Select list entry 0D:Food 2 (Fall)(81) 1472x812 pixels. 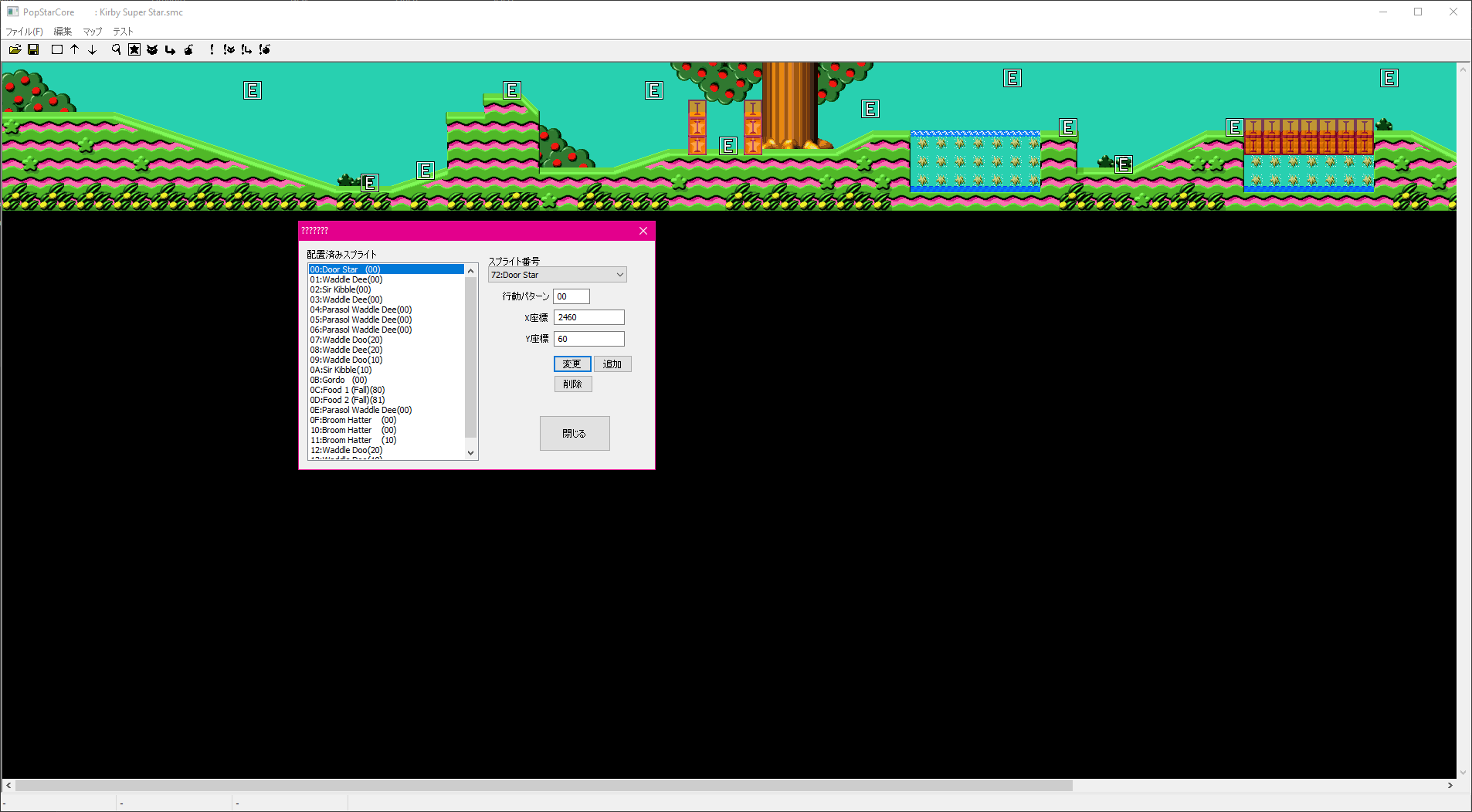(x=386, y=400)
